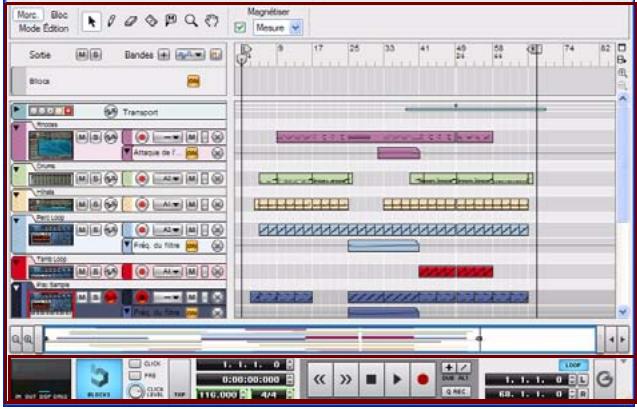
Task: Toggle the Click metronome checkbox
Action: [135, 364]
